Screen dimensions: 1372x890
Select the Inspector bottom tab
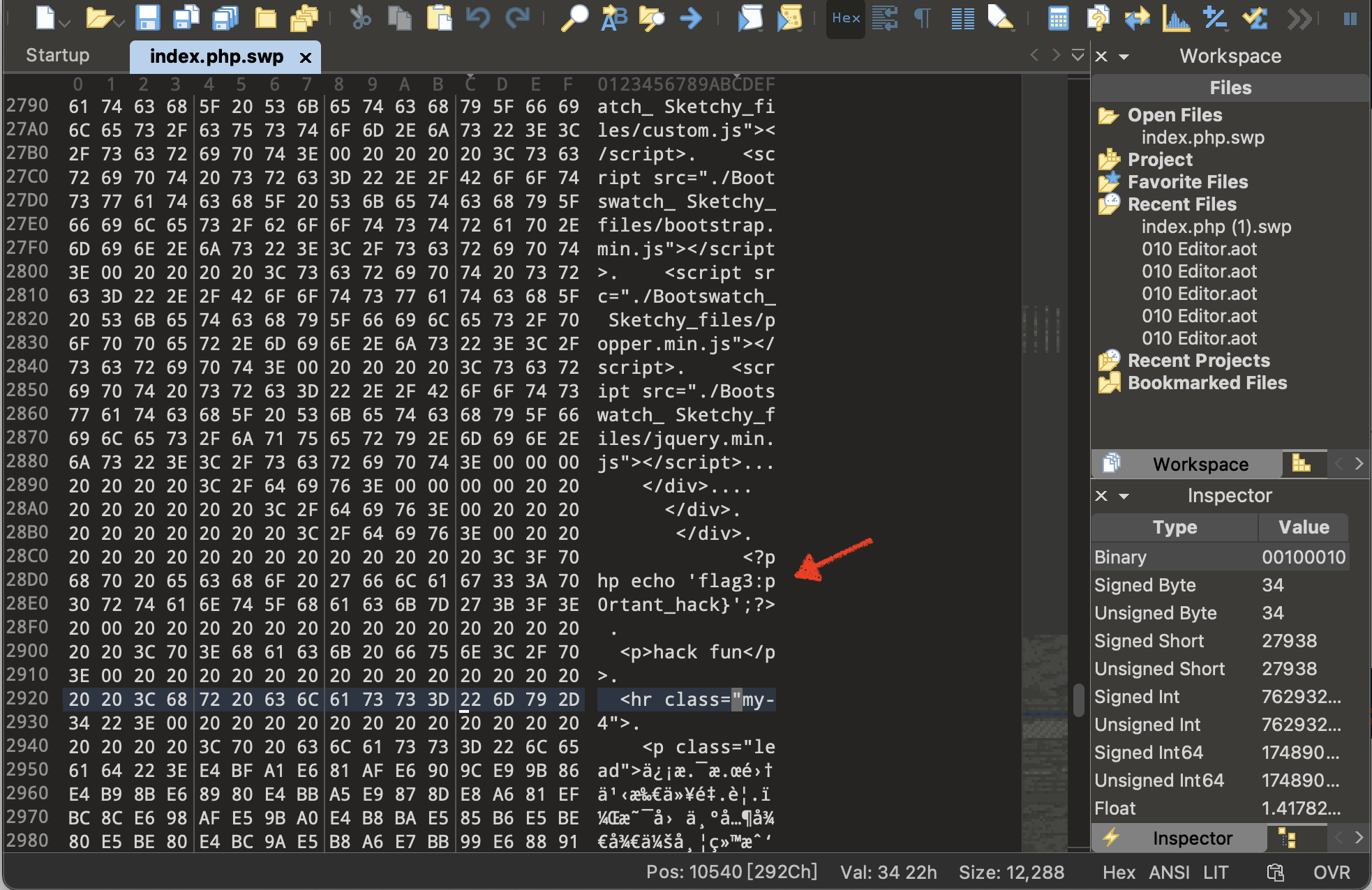tap(1191, 838)
